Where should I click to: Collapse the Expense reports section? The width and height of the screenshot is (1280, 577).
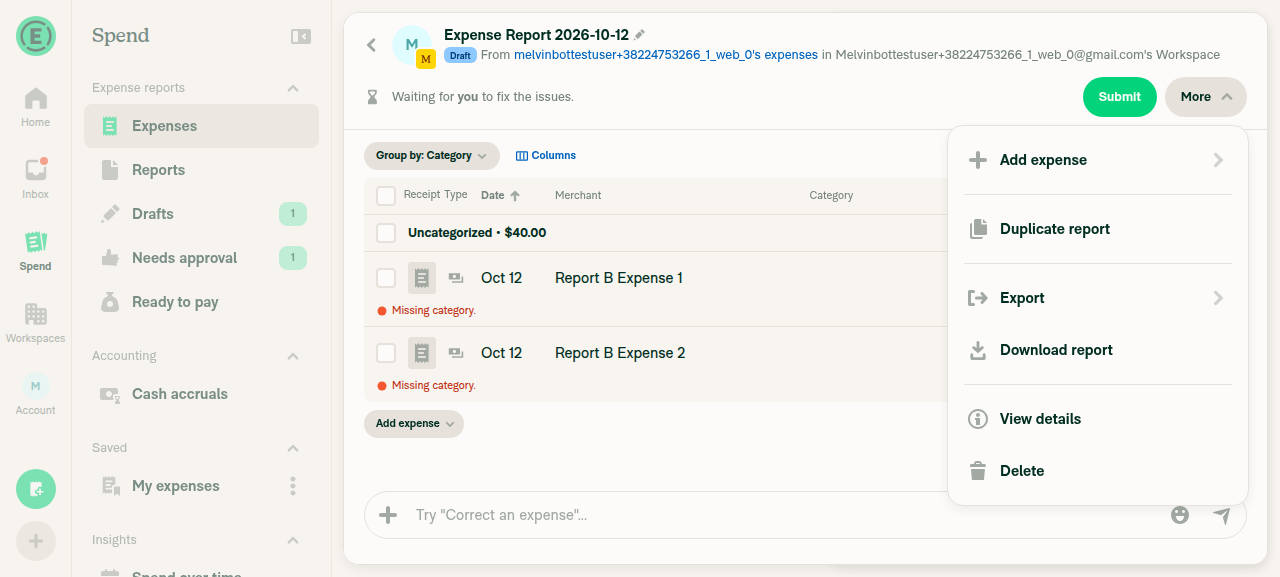coord(293,88)
